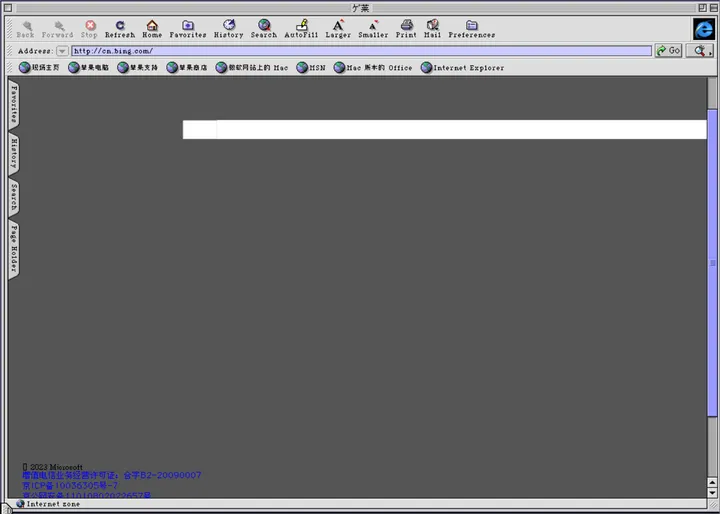The image size is (720, 514).
Task: Open the Preferences toolbar icon
Action: click(472, 25)
